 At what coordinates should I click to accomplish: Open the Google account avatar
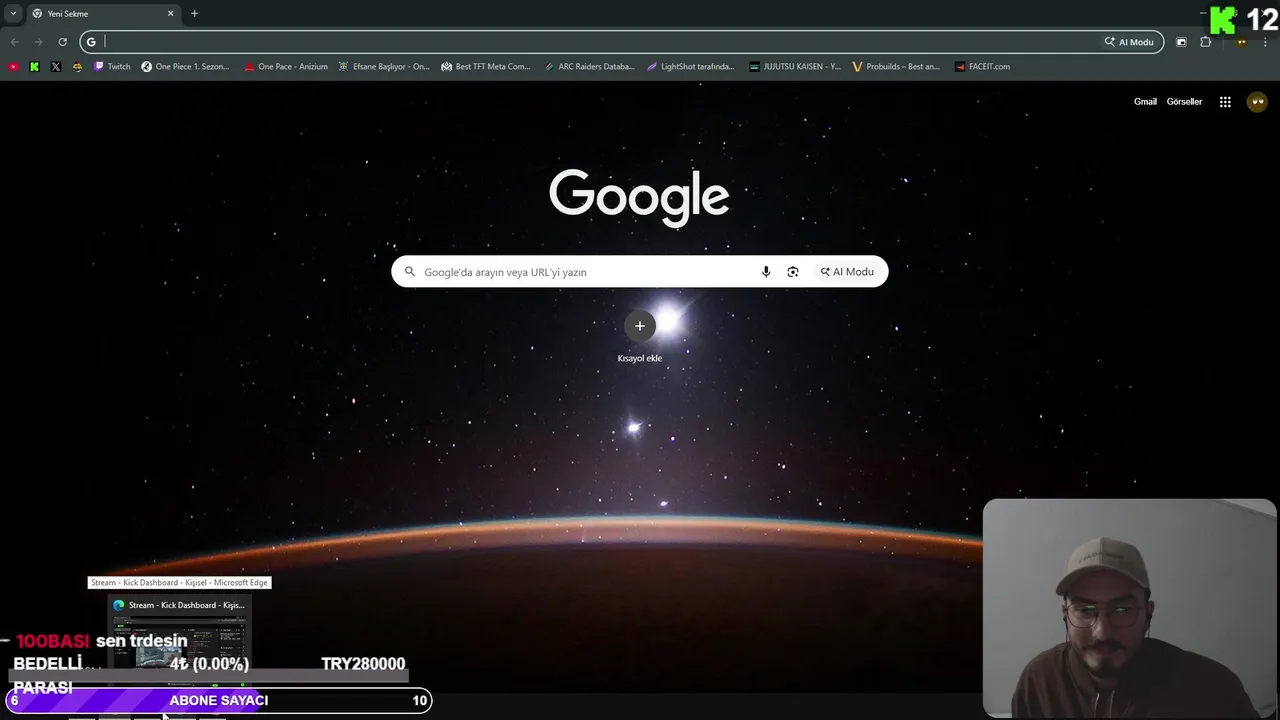[1257, 102]
